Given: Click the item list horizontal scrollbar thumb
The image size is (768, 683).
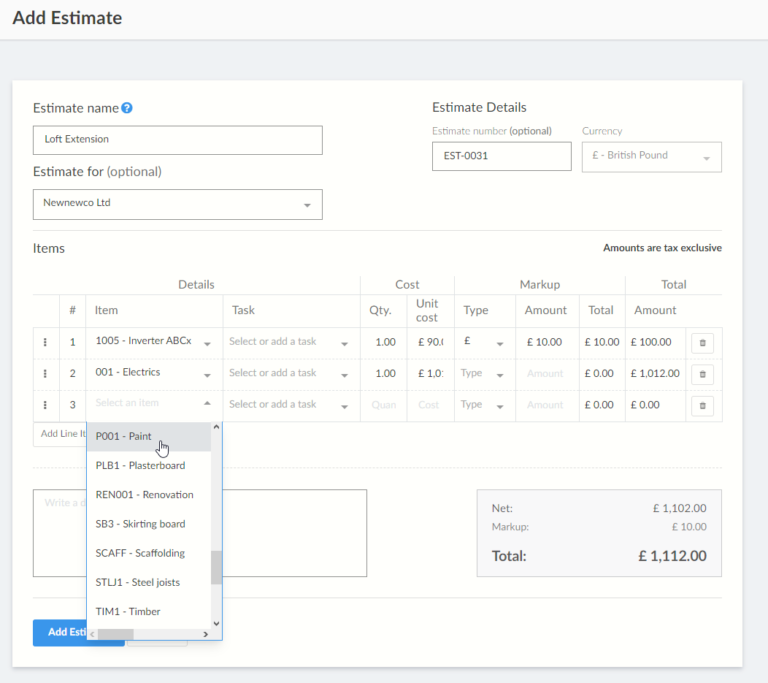Looking at the screenshot, I should (116, 634).
